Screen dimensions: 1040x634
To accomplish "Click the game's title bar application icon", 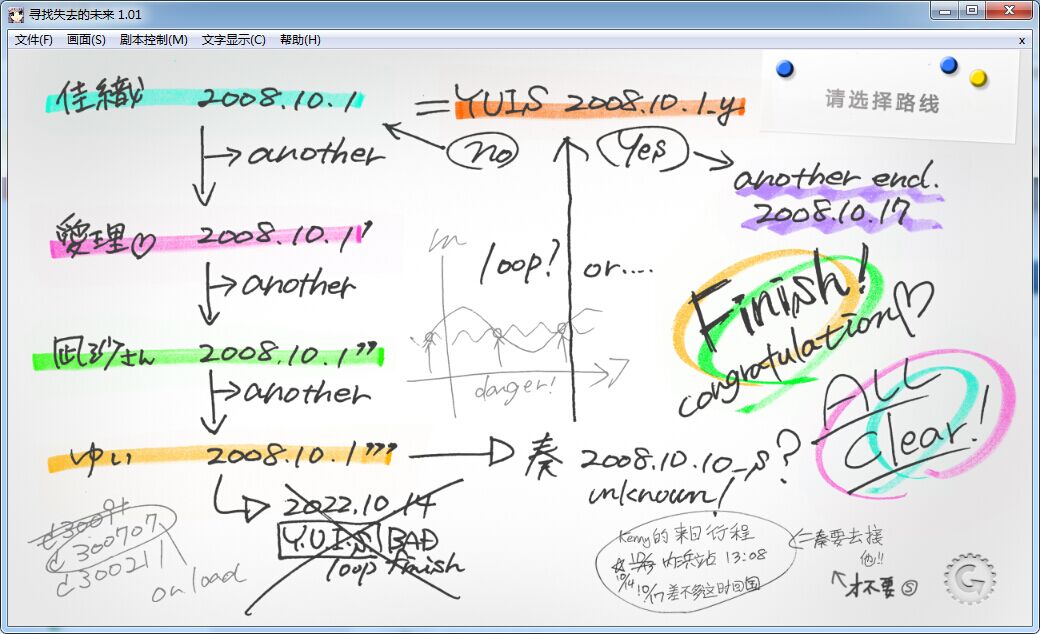I will [x=15, y=14].
